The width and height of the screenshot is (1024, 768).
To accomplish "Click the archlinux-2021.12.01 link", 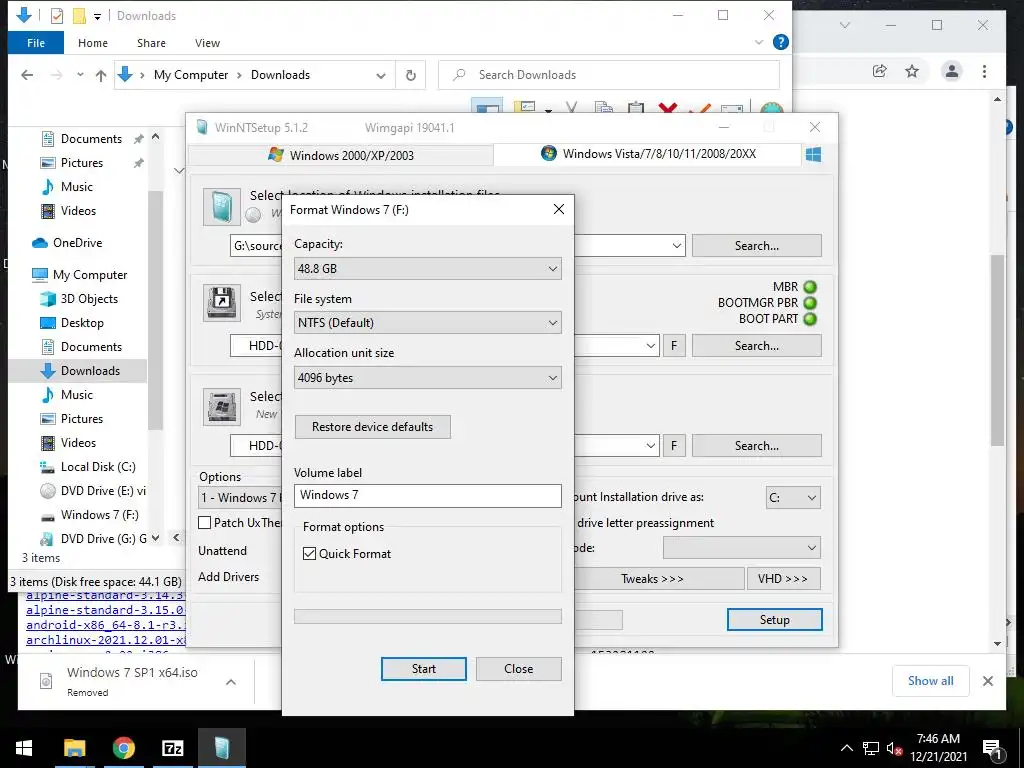I will coord(106,640).
